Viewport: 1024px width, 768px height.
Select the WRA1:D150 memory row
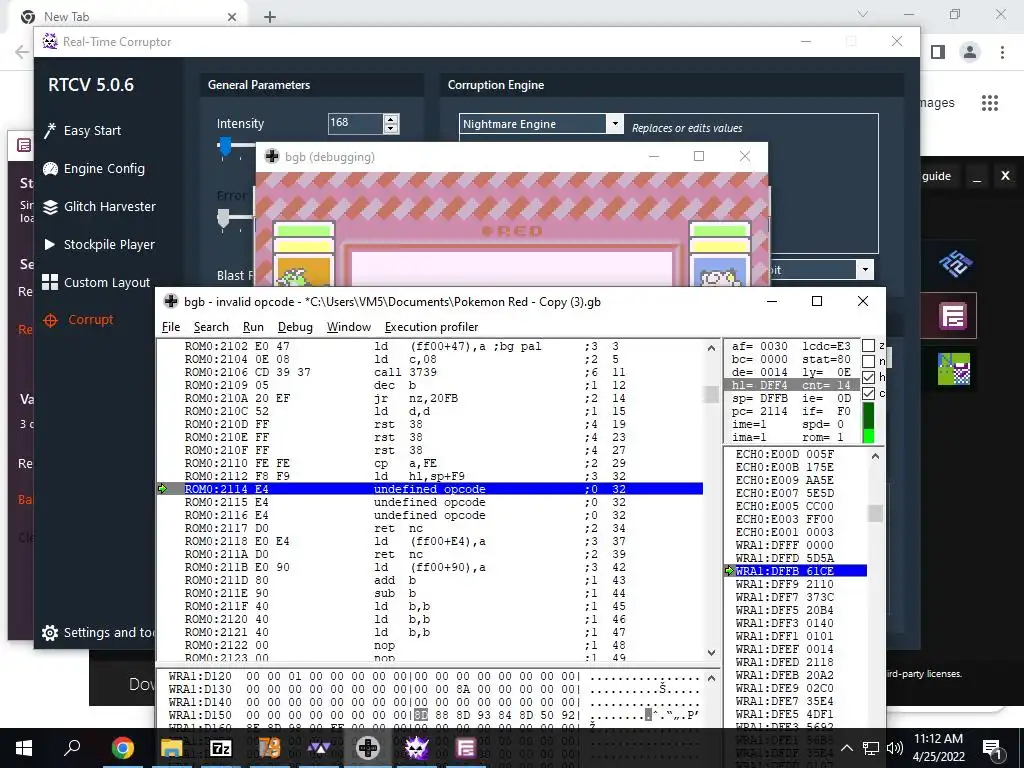[434, 715]
